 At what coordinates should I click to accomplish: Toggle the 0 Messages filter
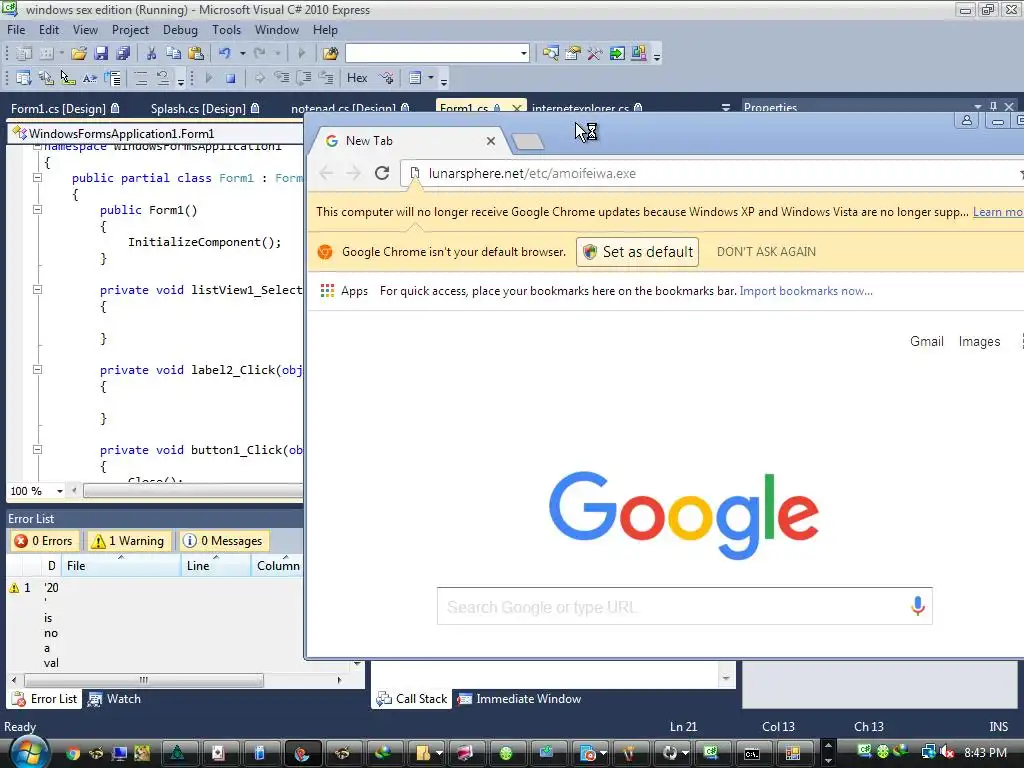(223, 541)
